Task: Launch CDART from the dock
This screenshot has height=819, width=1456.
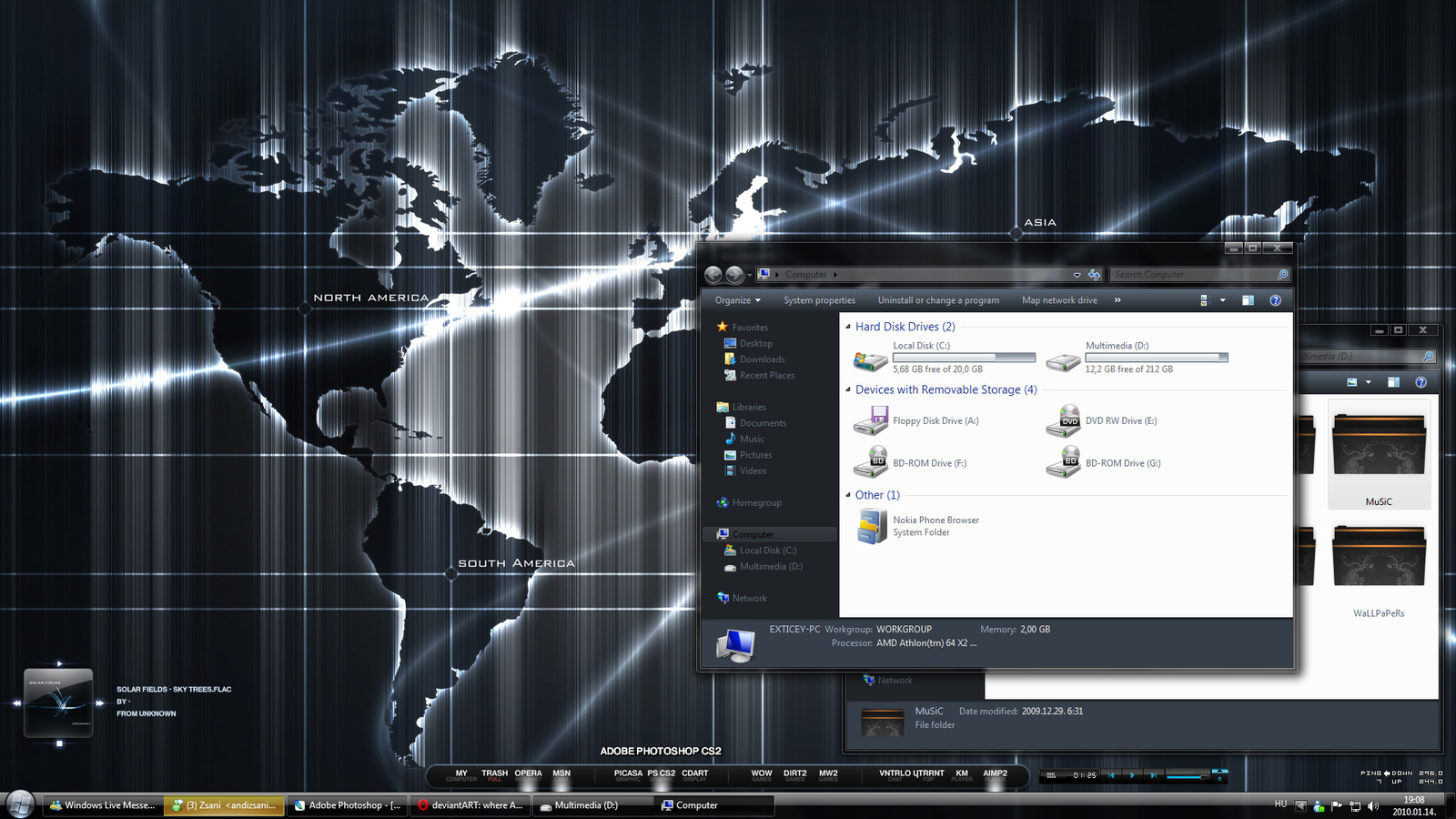Action: 695,775
